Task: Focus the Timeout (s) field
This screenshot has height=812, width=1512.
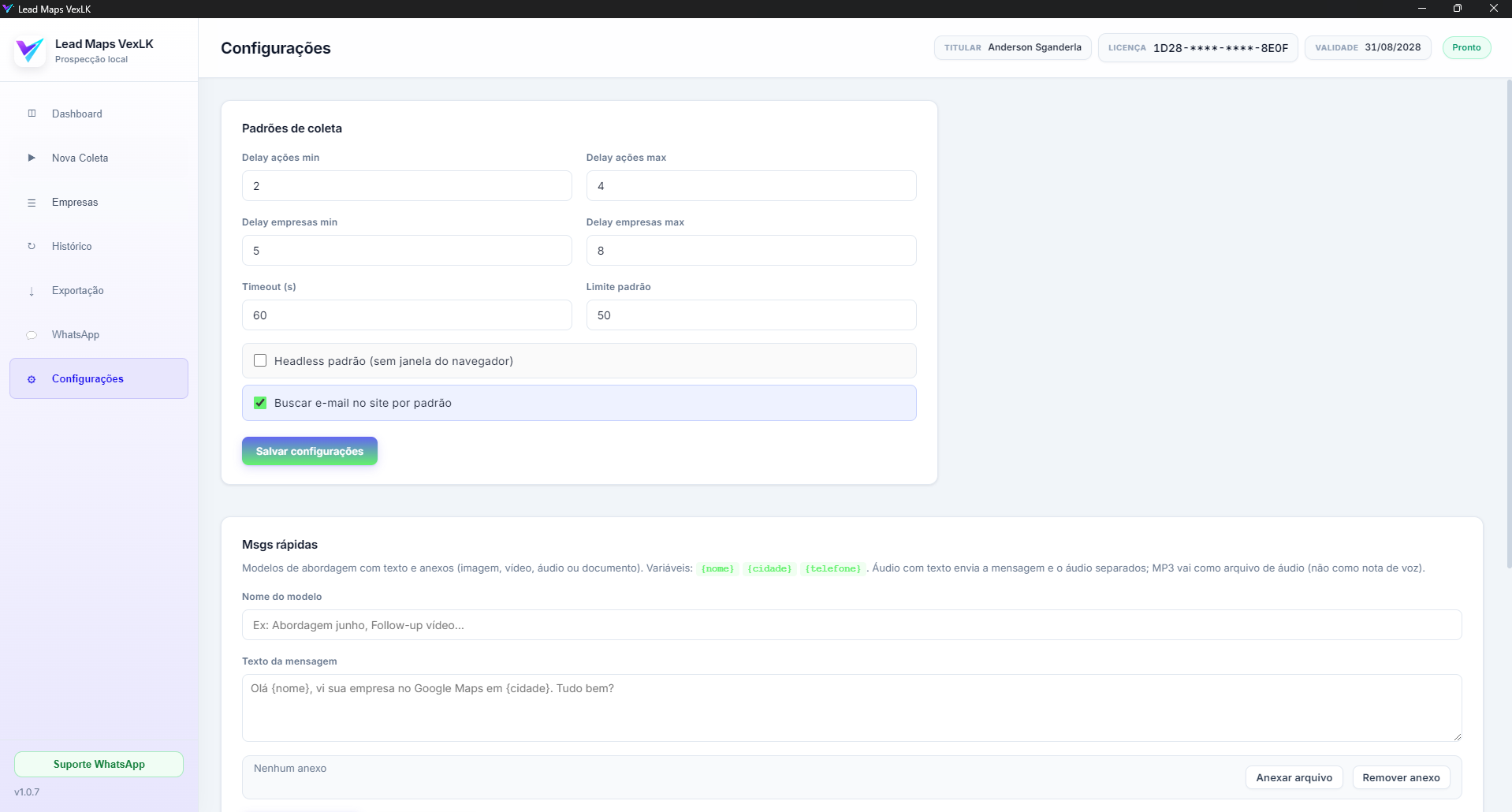Action: point(407,315)
